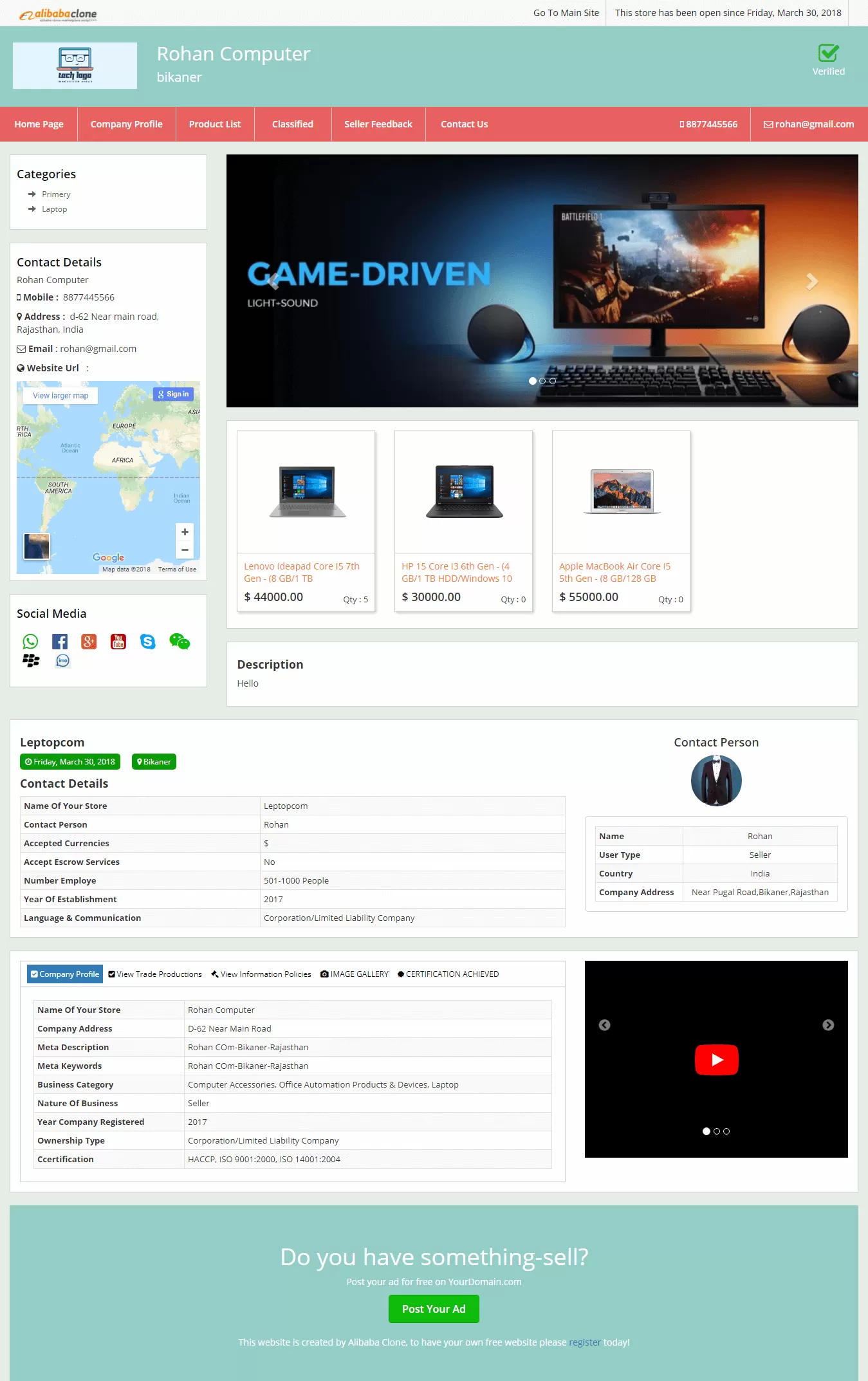Show previous video with left arrow
The image size is (868, 1381).
pyautogui.click(x=604, y=1025)
